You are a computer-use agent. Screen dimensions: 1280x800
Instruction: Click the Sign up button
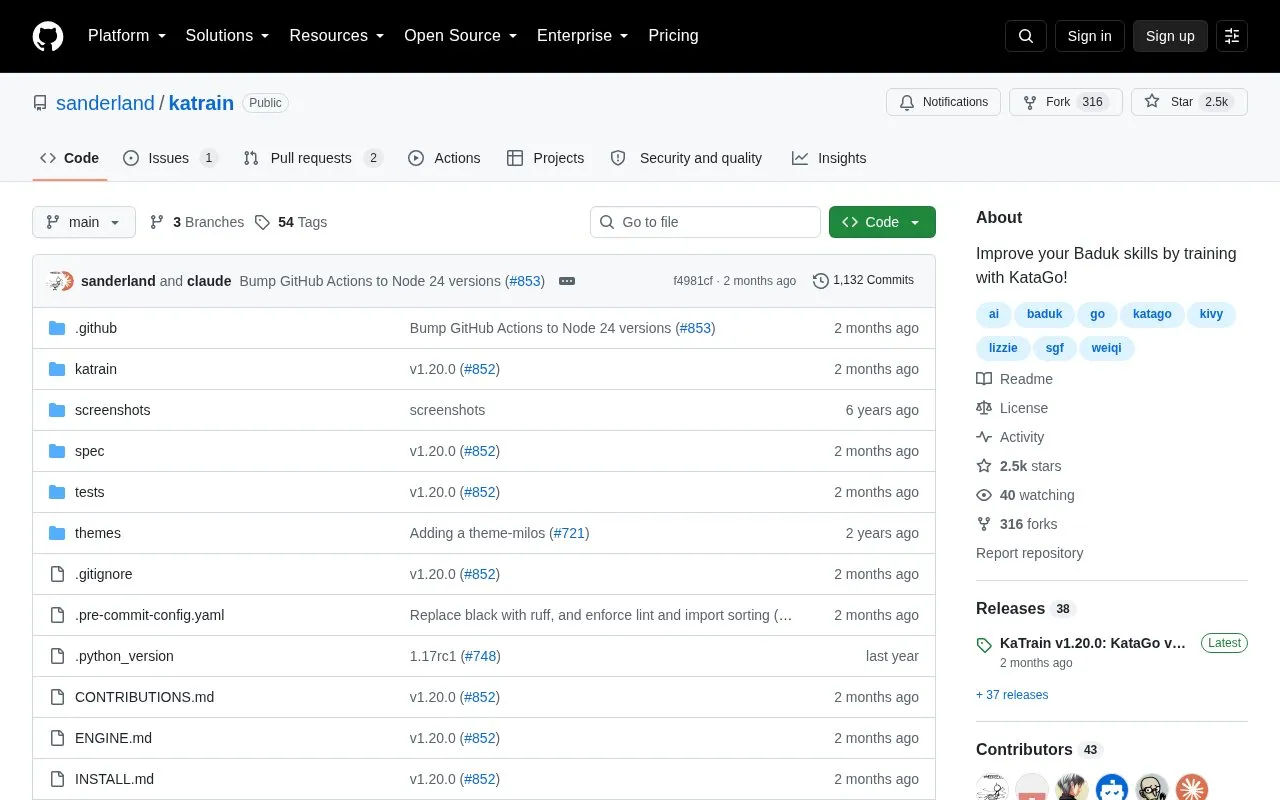click(1170, 36)
